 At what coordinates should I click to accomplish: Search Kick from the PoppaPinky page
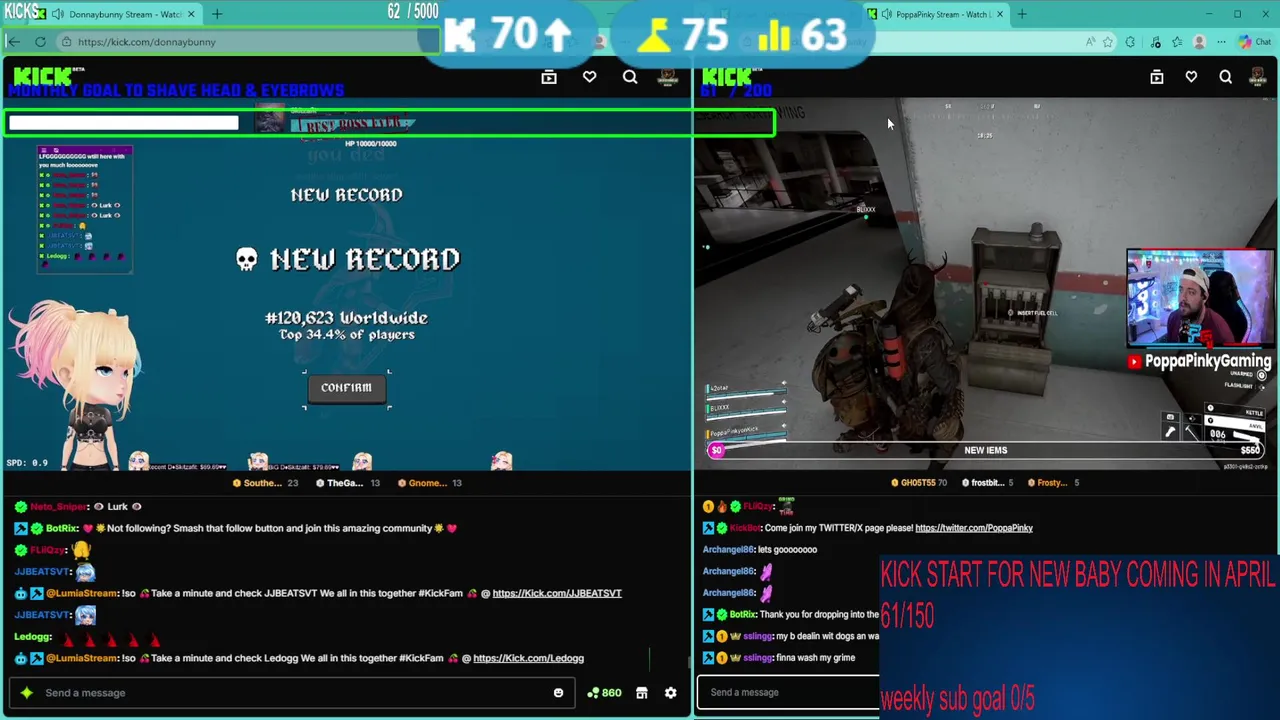tap(1225, 77)
